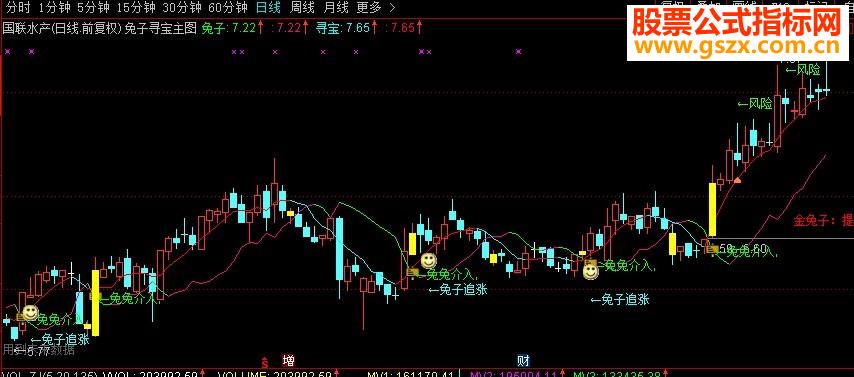Screen dimensions: 854x377
Task: Open the 15分钟 chart period
Action: (x=136, y=8)
